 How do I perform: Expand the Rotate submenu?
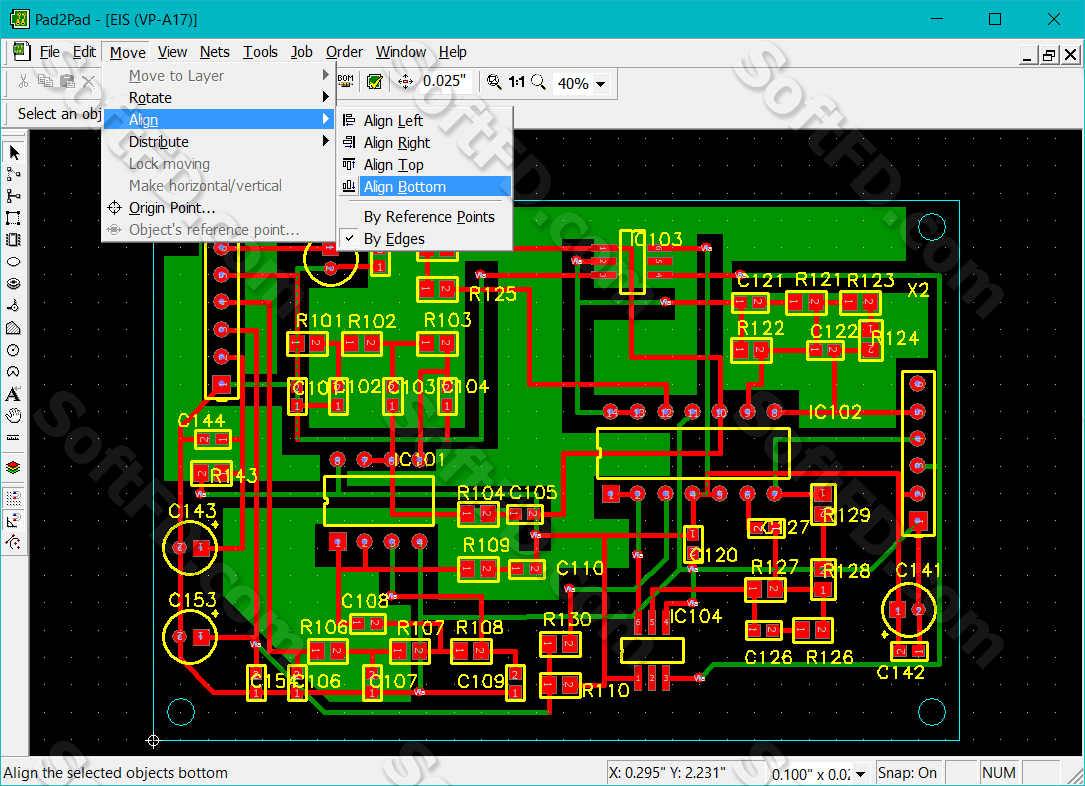pos(219,98)
